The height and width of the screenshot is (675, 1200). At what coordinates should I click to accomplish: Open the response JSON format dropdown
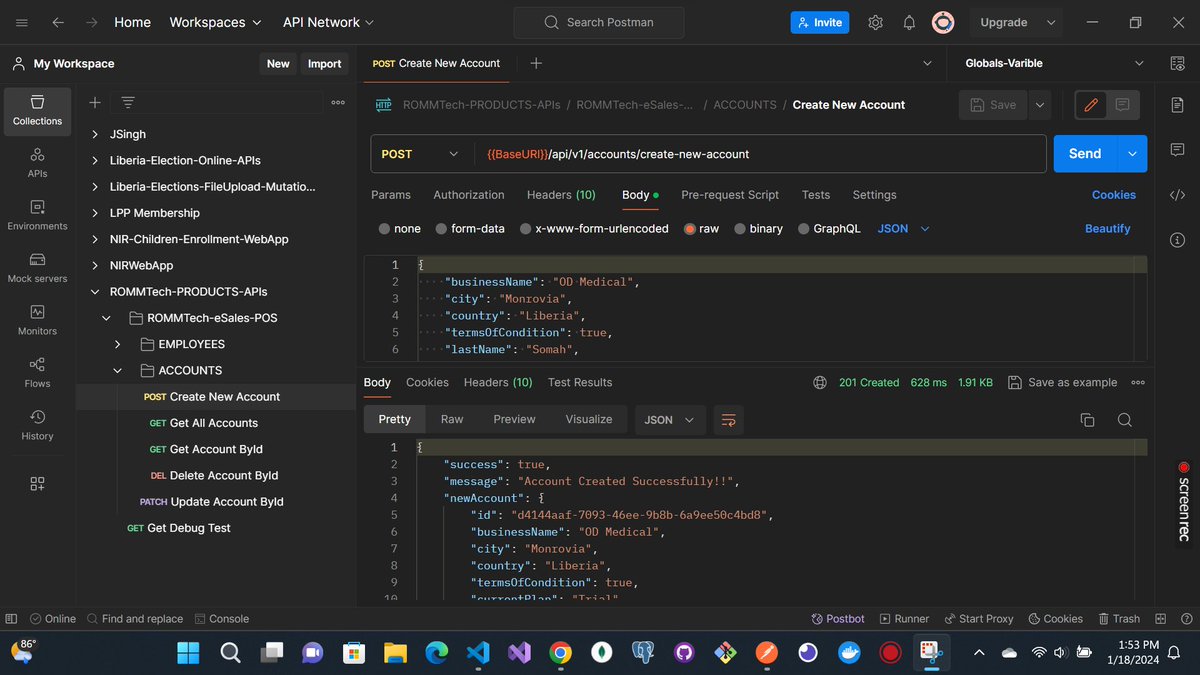coord(670,420)
